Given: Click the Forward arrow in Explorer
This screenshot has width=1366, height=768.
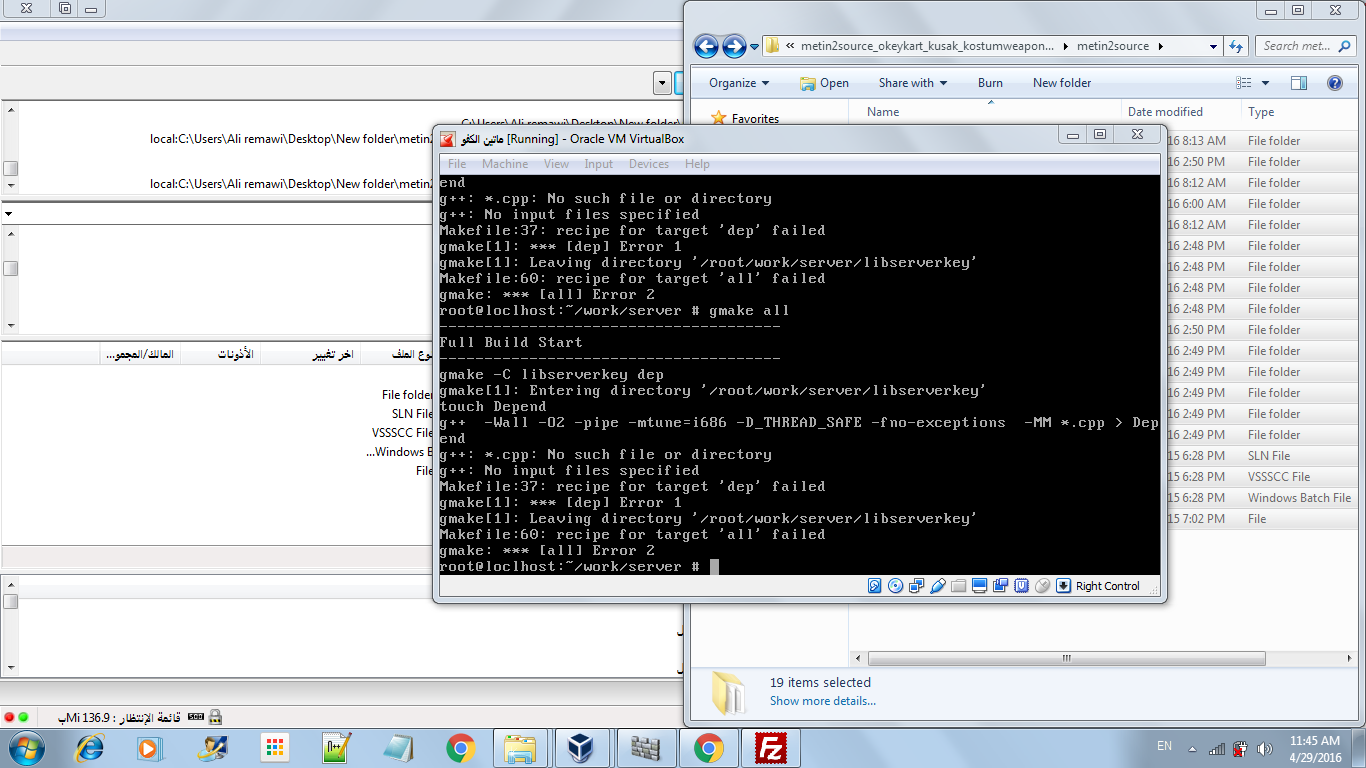Looking at the screenshot, I should tap(734, 46).
